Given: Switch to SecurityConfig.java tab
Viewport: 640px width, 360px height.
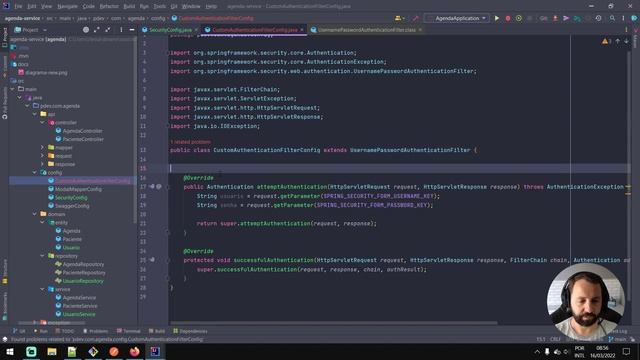Looking at the screenshot, I should click(x=170, y=30).
